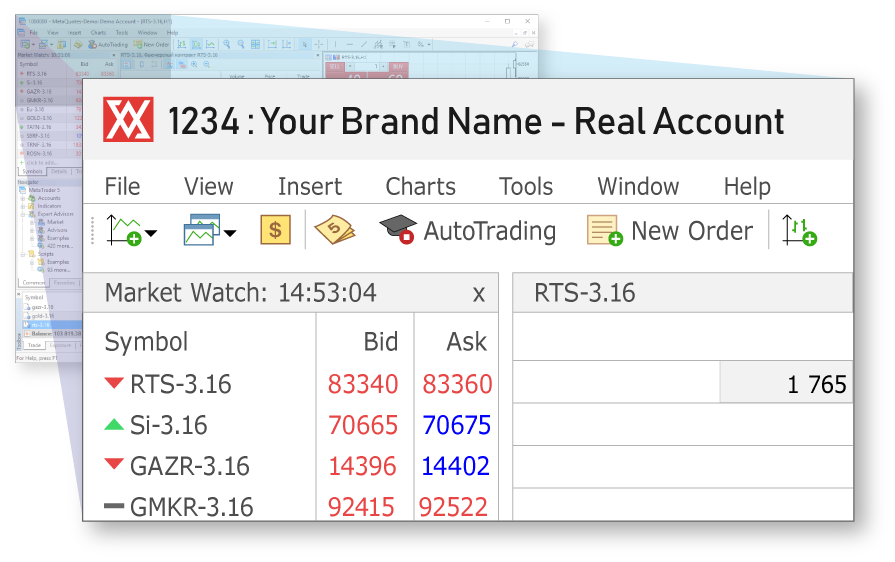Switch to the Exposure tab in background Toolbox
895x562 pixels.
coord(60,345)
